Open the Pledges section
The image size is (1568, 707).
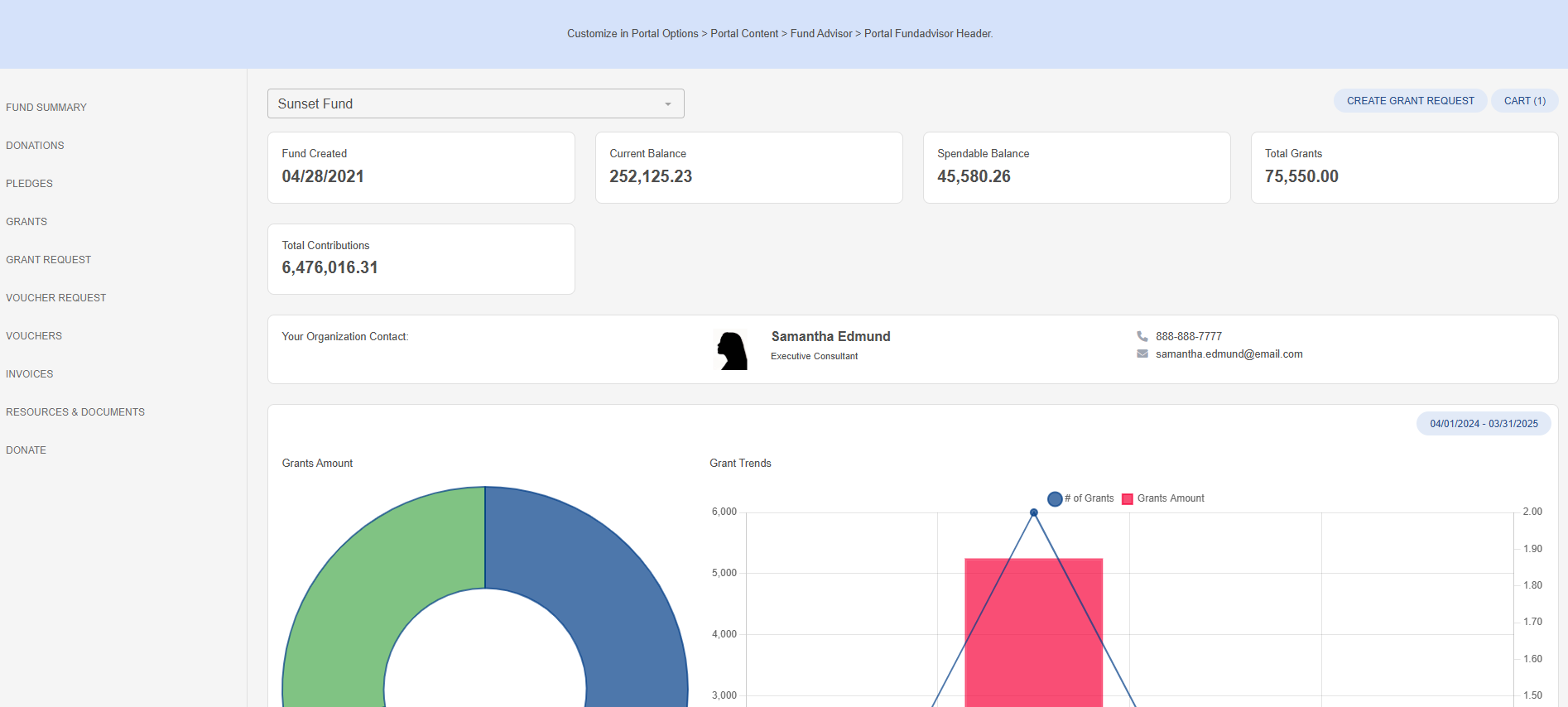(29, 184)
